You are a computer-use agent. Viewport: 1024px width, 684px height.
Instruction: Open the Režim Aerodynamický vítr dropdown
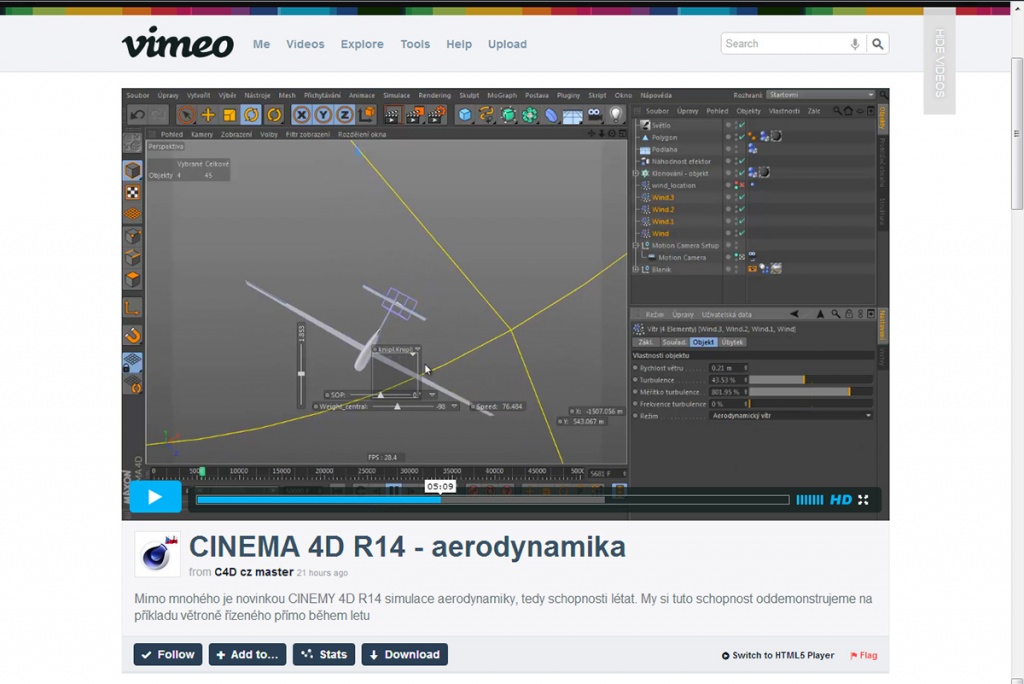(x=791, y=415)
